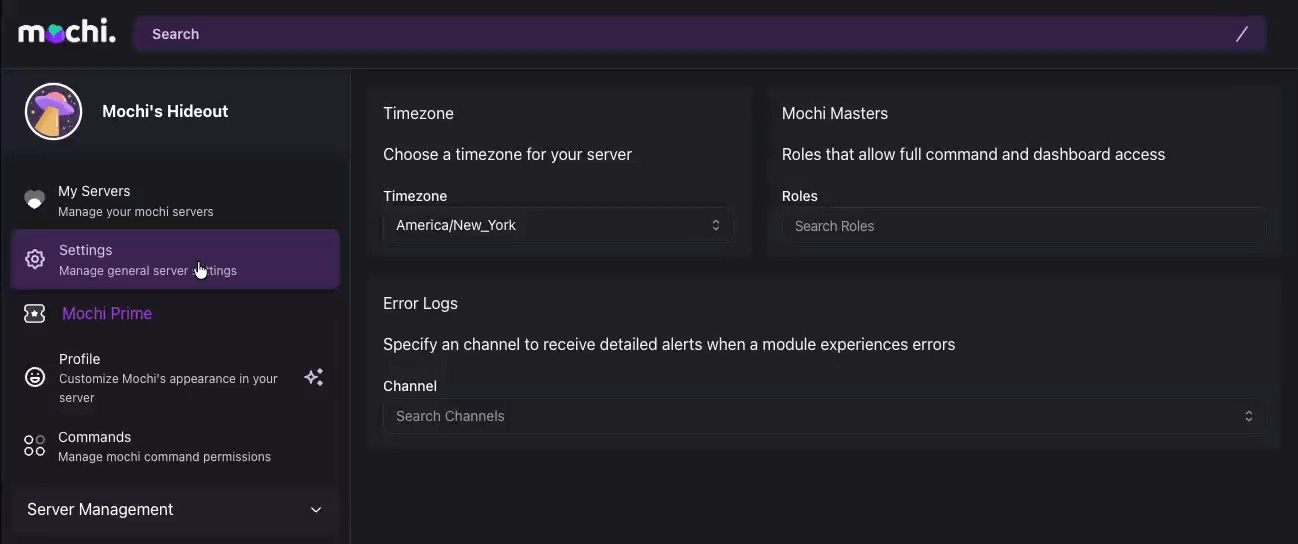The image size is (1298, 544).
Task: Click the Mochi's Hideout UFO server avatar
Action: coord(53,111)
